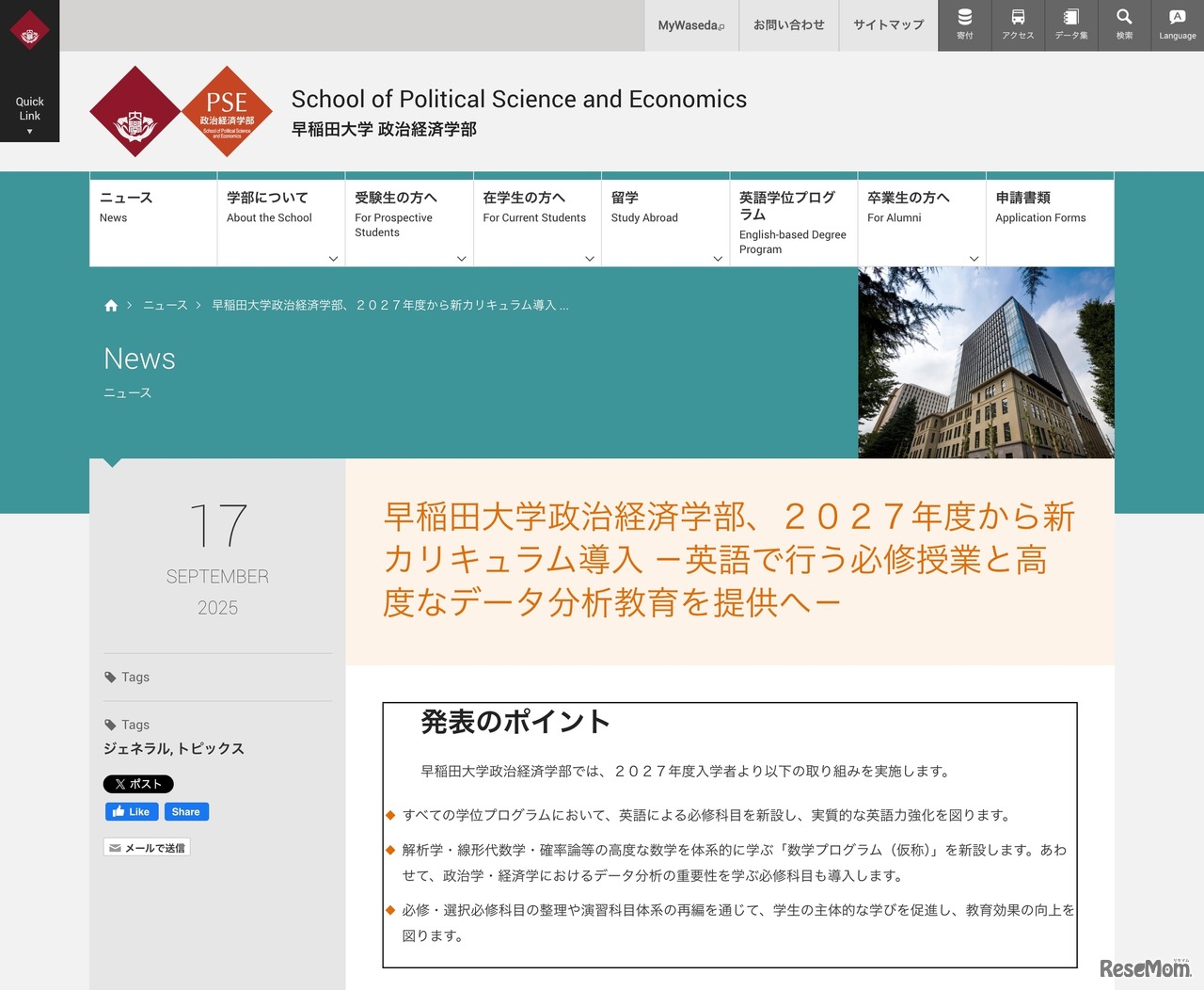The image size is (1204, 990).
Task: Click the メールで送信 email button
Action: click(x=147, y=846)
